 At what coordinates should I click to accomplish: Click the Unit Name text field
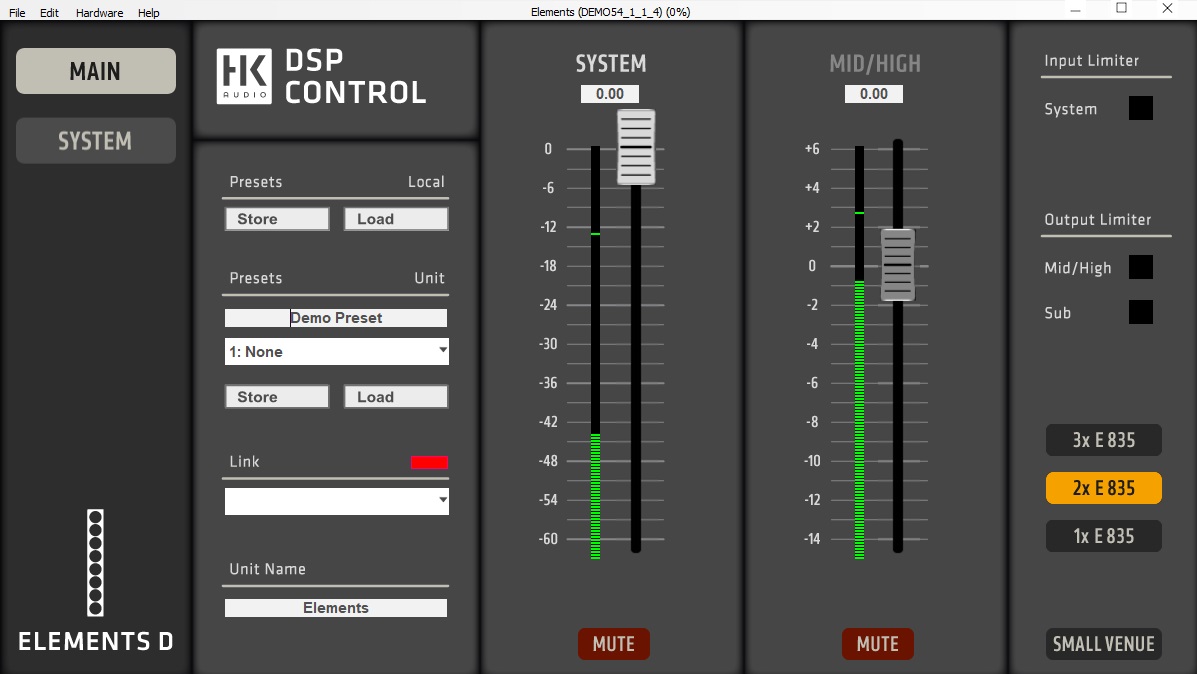[x=336, y=608]
